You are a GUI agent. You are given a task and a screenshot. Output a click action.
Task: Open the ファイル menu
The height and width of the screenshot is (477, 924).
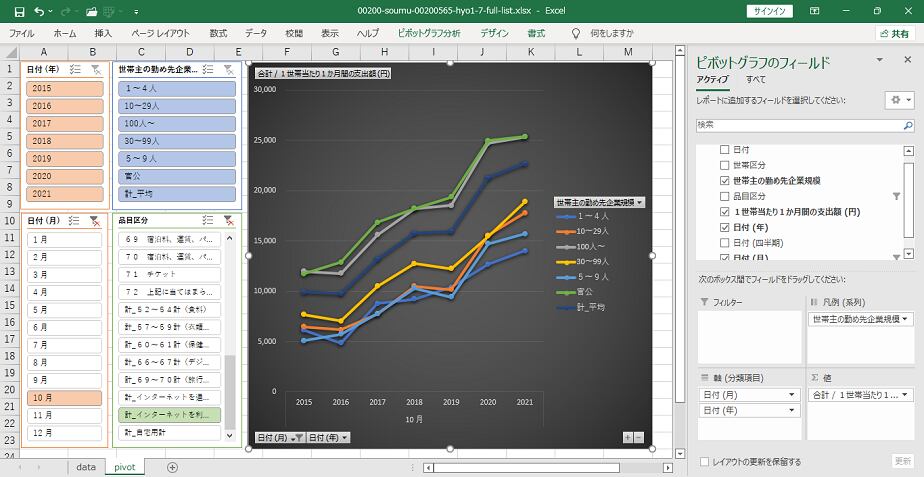point(21,34)
